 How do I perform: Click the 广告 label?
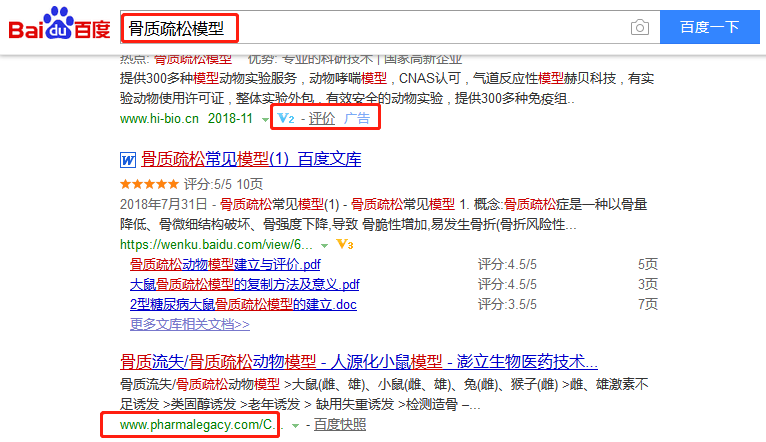click(x=357, y=118)
